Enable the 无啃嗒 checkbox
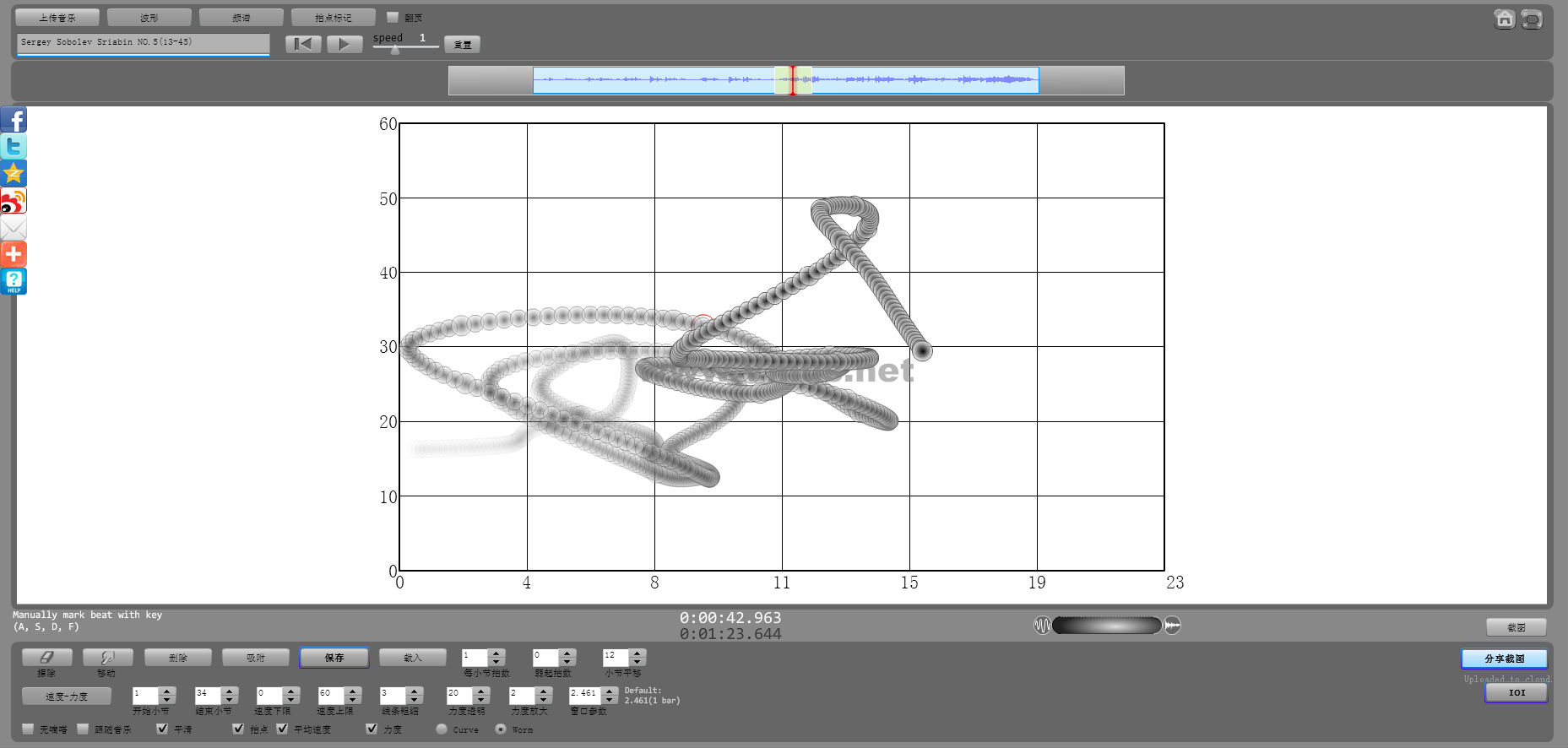This screenshot has height=748, width=1568. click(x=28, y=729)
